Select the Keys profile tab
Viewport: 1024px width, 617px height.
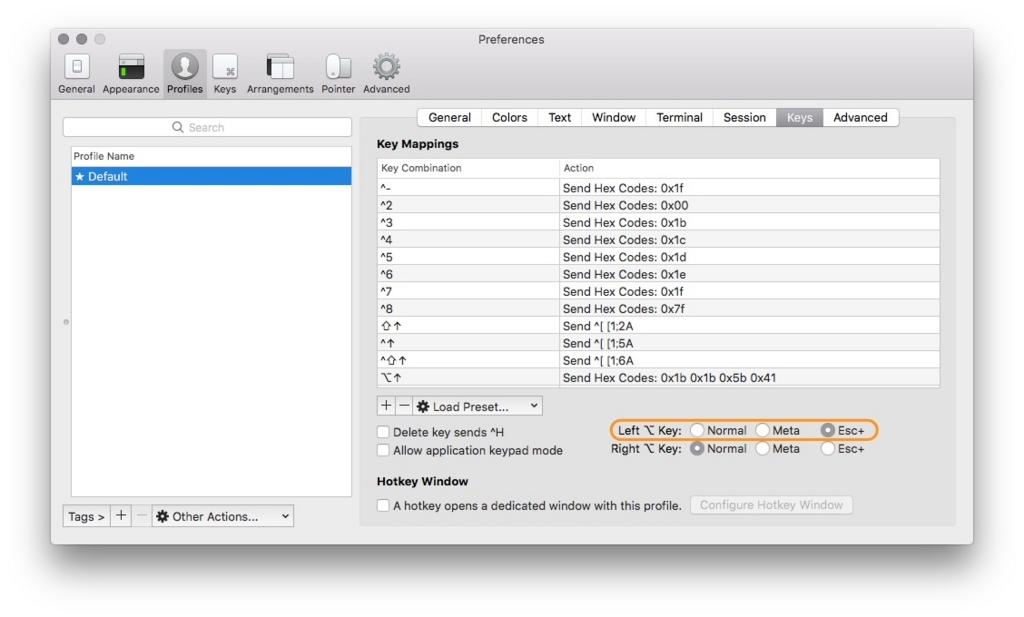[799, 118]
